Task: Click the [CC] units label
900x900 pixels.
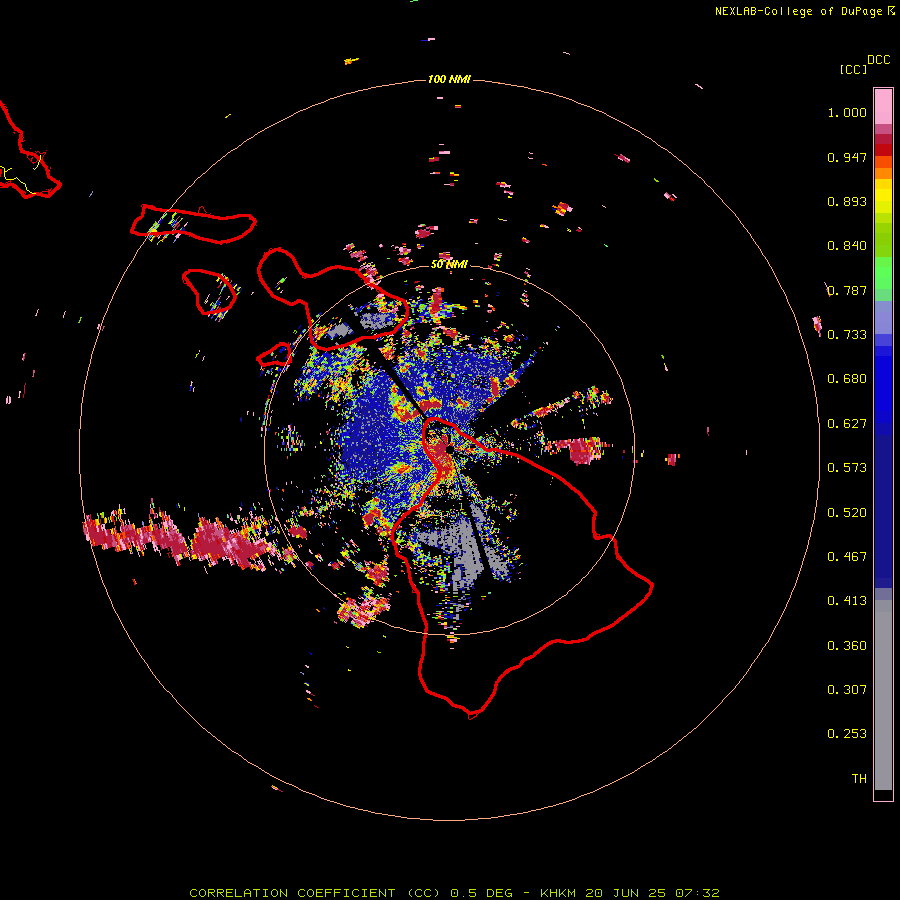Action: tap(853, 69)
